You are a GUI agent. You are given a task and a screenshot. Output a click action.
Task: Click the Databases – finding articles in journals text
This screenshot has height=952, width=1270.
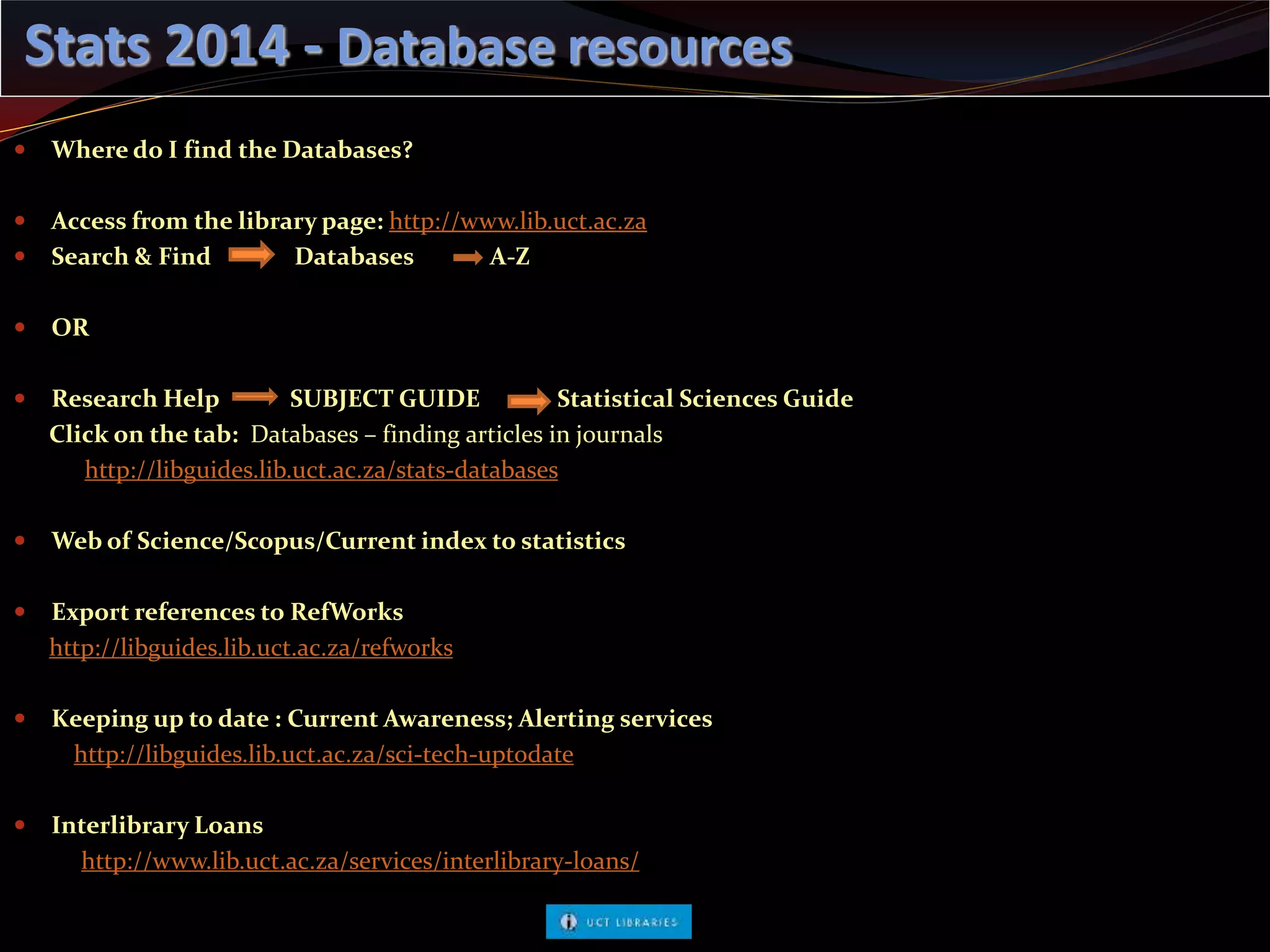tap(456, 434)
